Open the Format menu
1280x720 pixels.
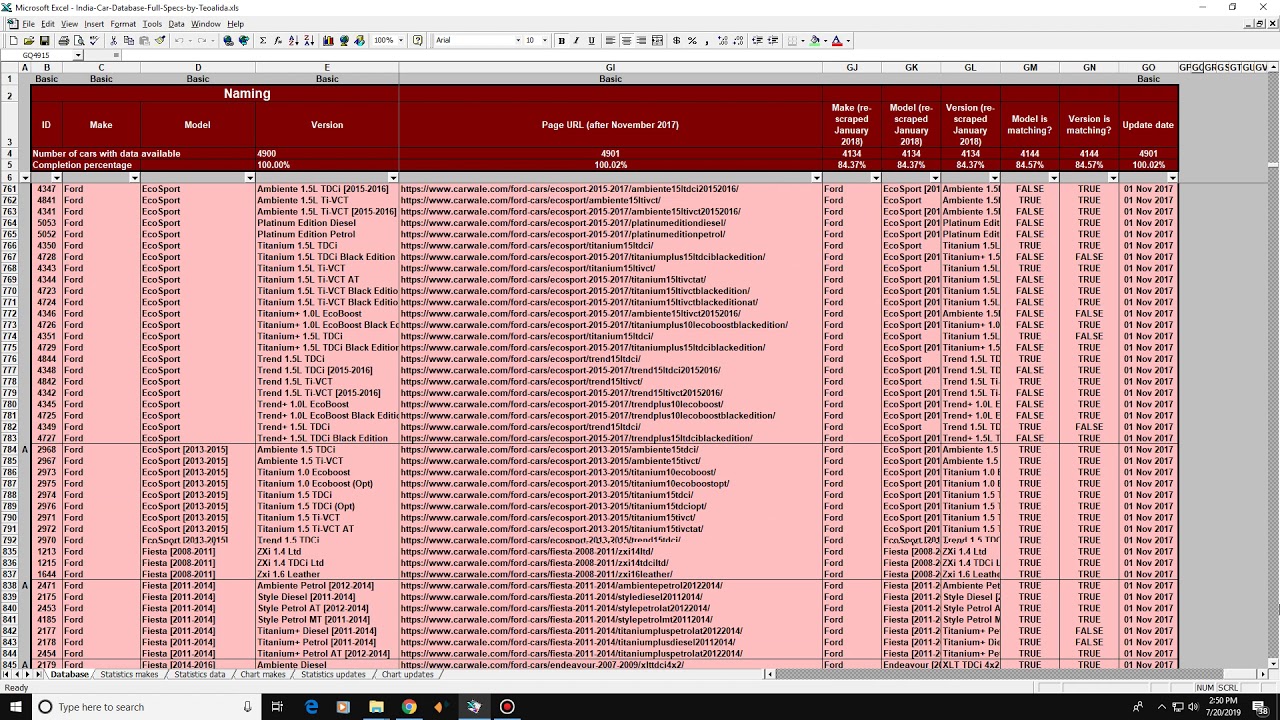(123, 24)
